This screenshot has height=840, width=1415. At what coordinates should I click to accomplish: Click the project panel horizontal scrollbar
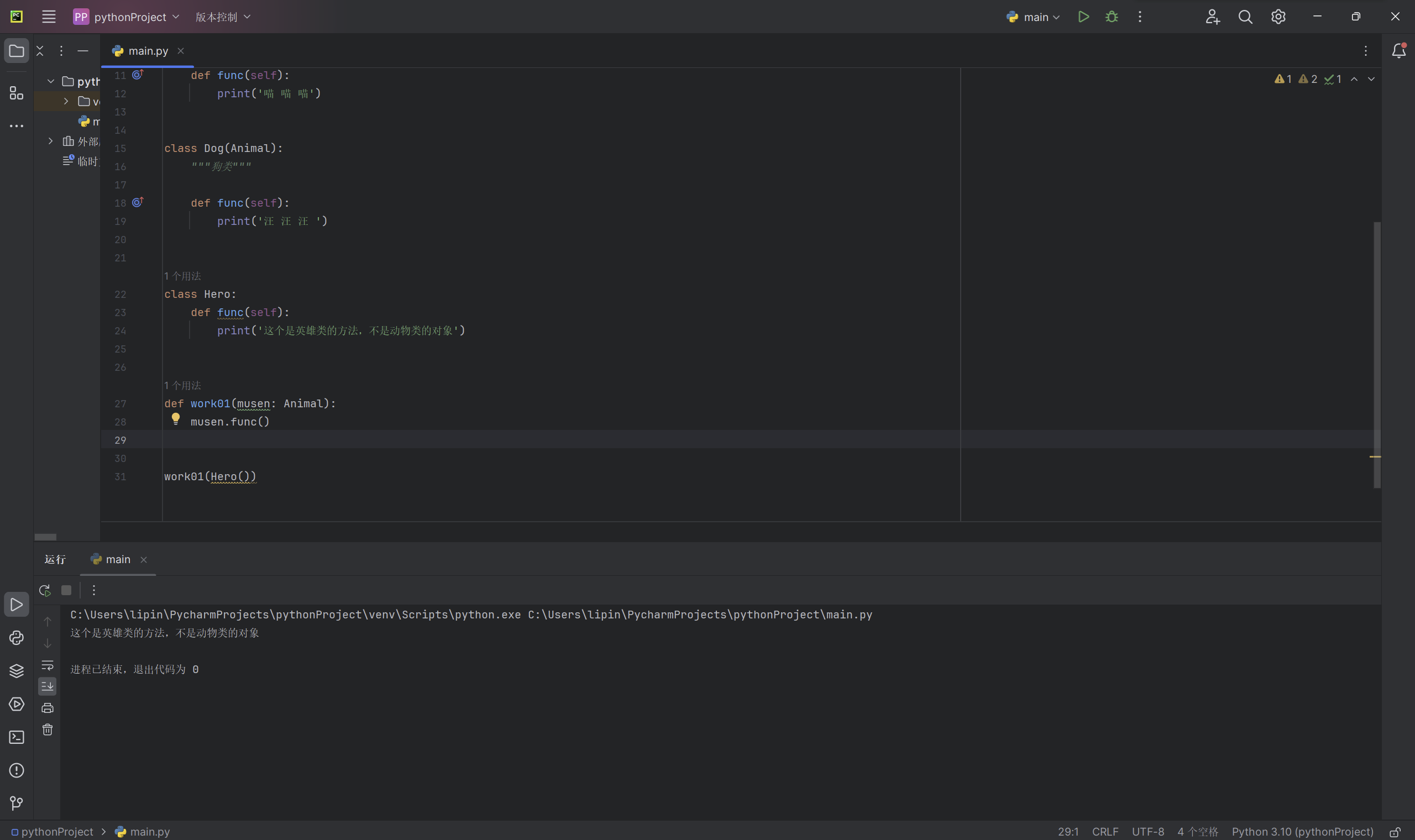pos(45,537)
